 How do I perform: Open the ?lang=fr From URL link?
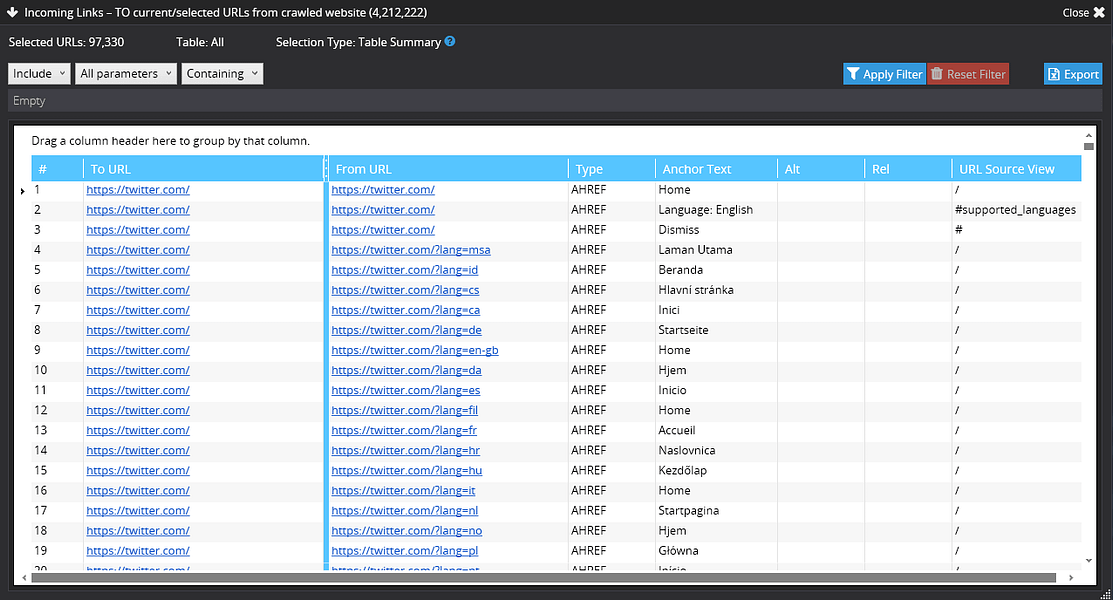[x=405, y=430]
